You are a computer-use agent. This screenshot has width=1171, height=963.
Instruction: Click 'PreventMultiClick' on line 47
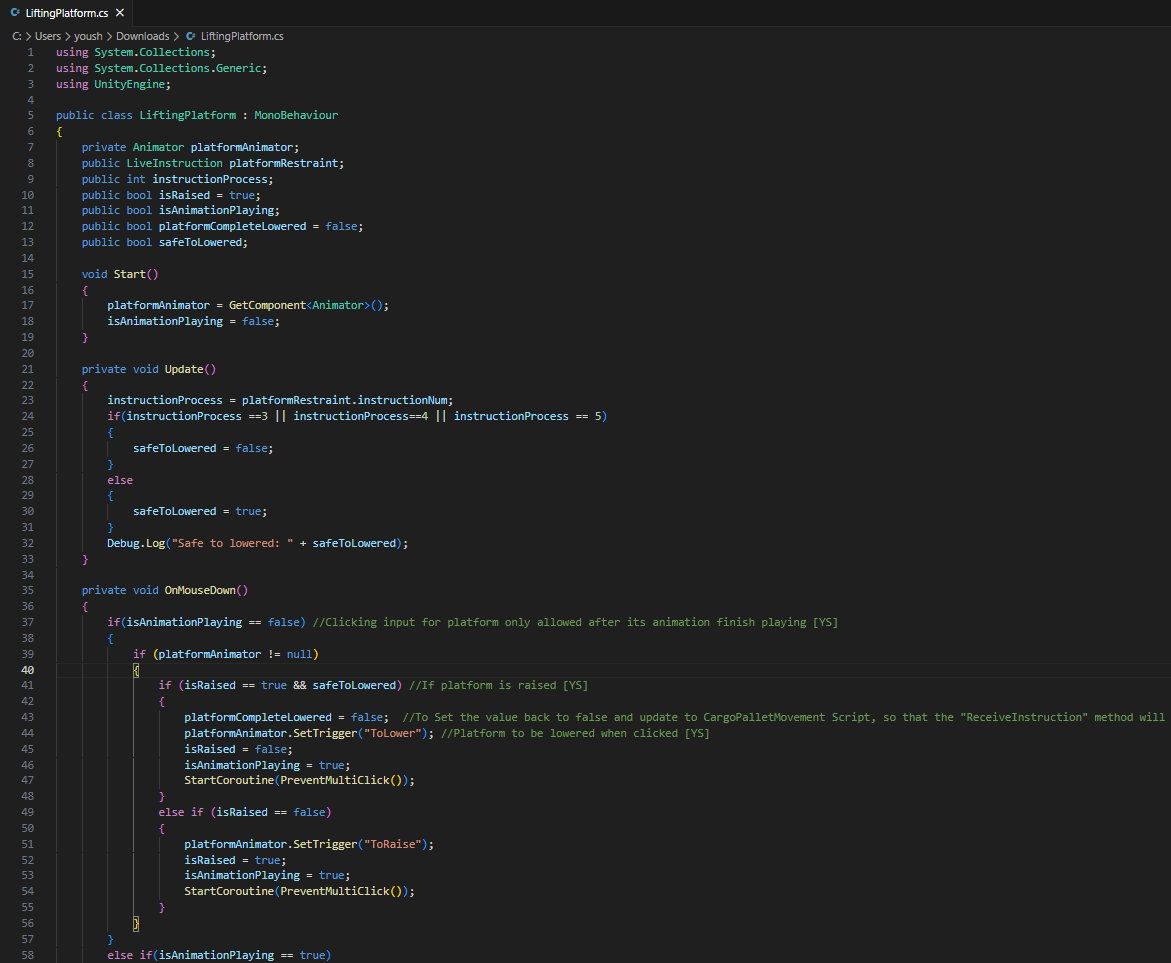pos(335,780)
